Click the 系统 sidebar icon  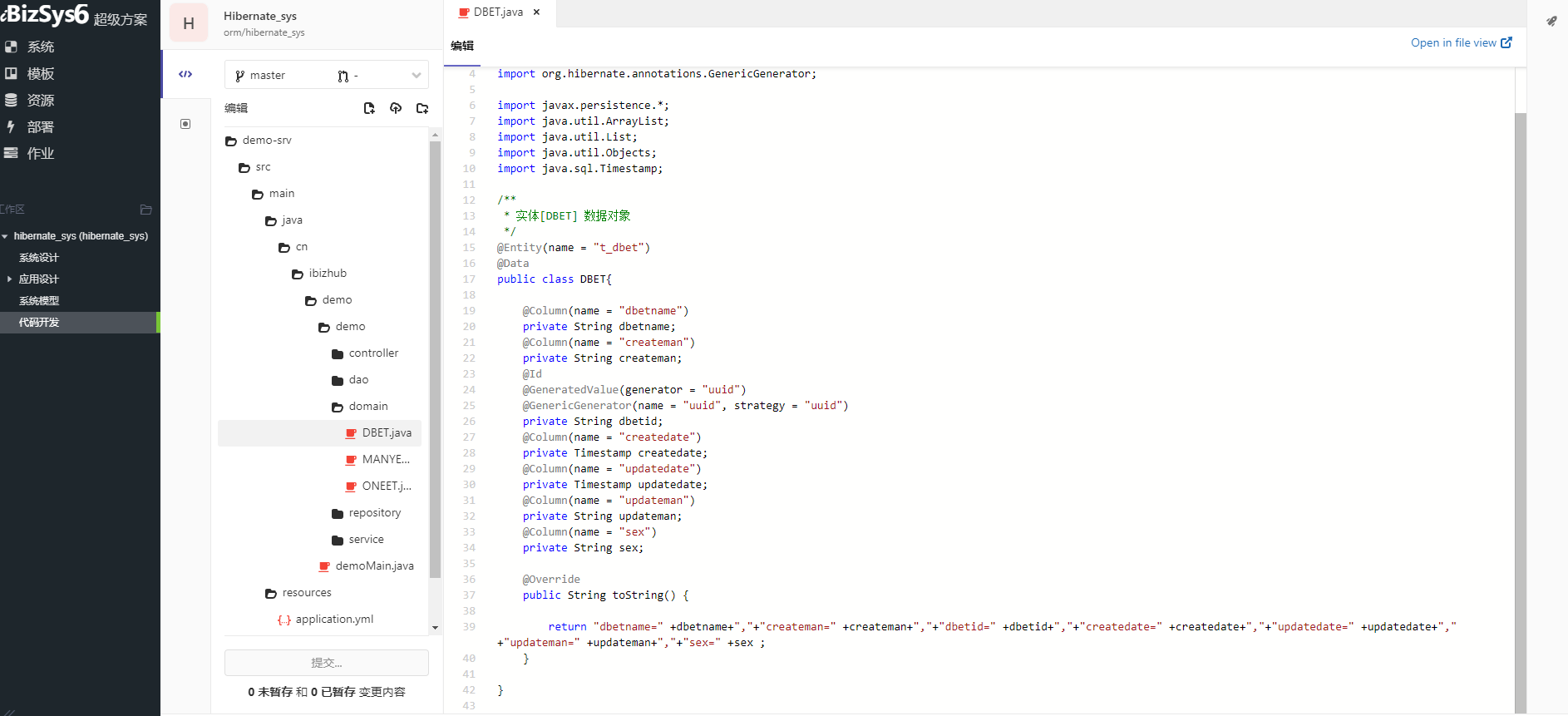11,47
